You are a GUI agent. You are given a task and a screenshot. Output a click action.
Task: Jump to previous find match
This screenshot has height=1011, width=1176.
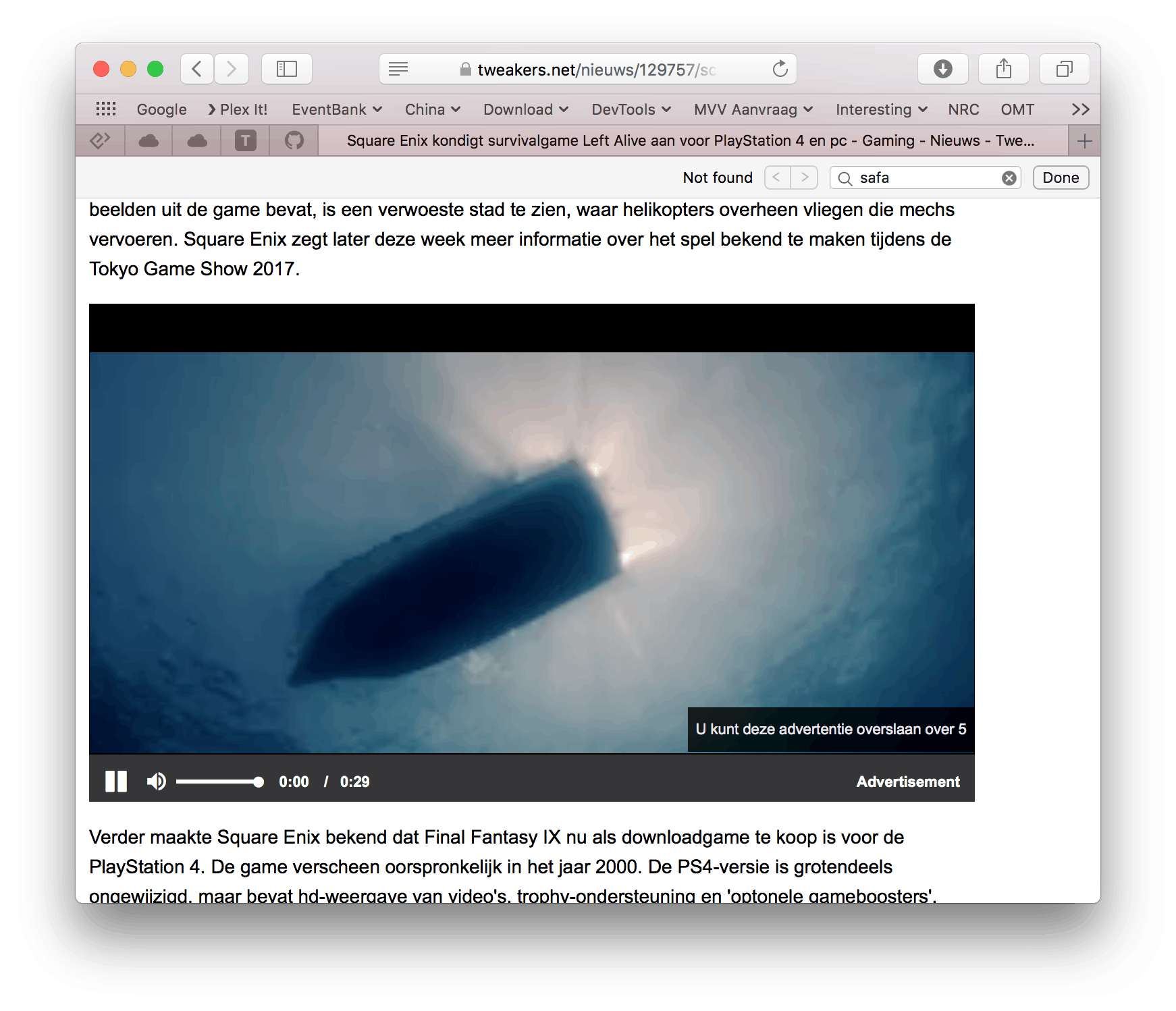778,177
